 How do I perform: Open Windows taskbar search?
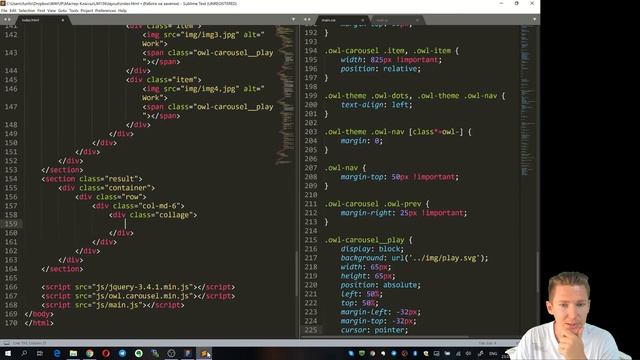point(24,353)
